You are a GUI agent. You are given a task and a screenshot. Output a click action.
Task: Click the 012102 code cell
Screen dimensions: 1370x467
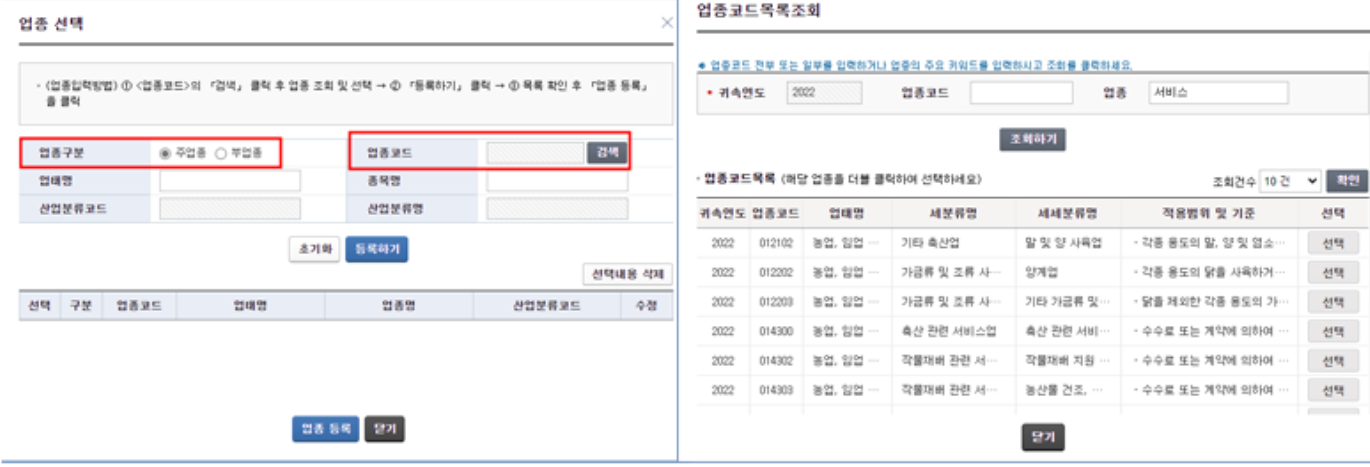(x=776, y=243)
